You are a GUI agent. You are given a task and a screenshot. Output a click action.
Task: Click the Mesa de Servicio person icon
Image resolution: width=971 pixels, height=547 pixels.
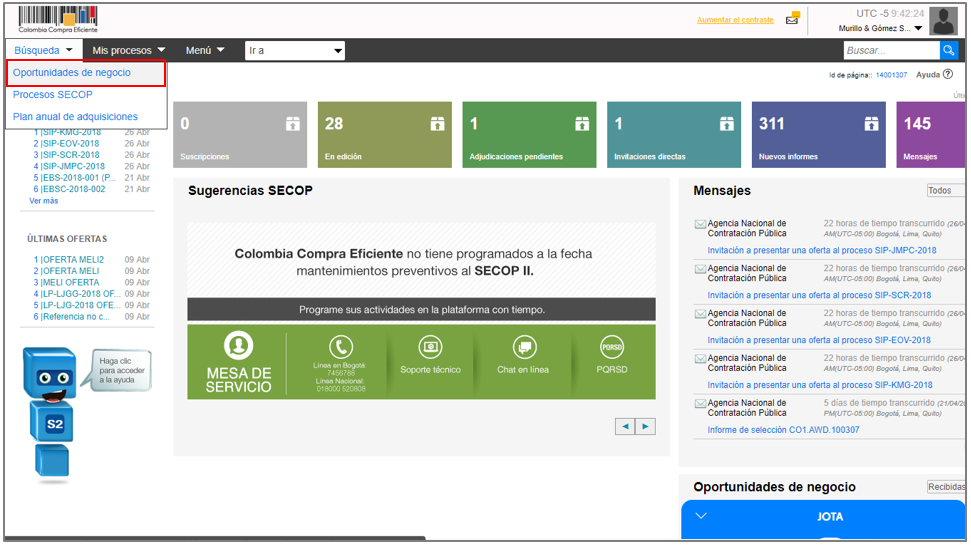pos(238,345)
